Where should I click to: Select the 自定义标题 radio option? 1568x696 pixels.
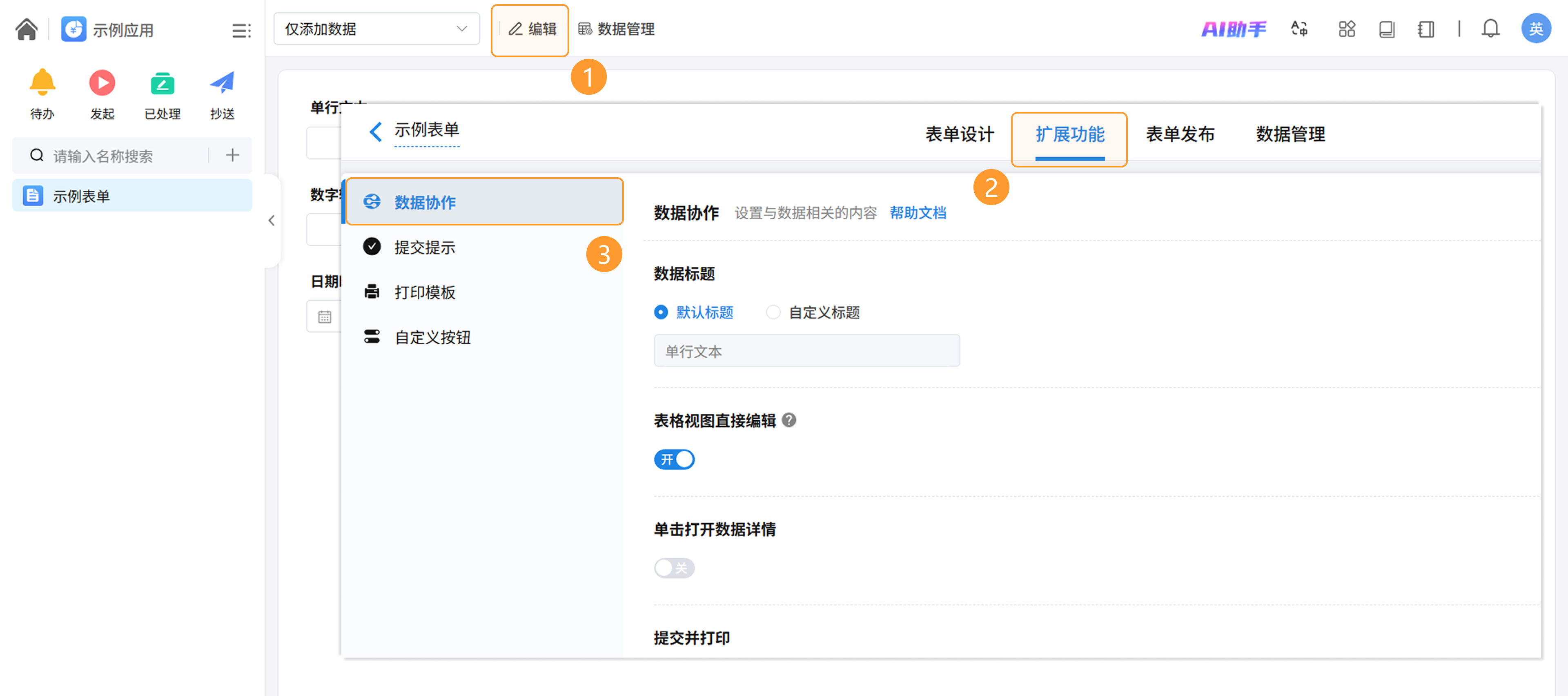click(x=773, y=312)
